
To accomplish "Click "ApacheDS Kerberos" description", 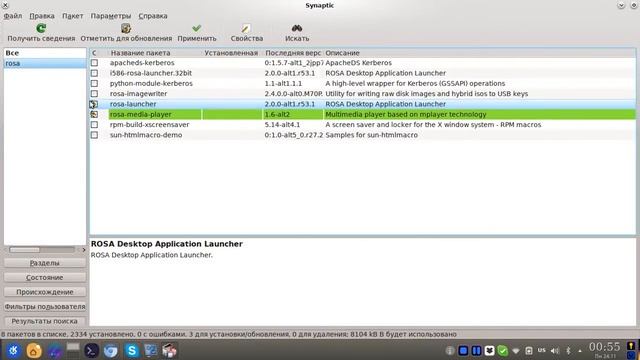I will point(358,63).
